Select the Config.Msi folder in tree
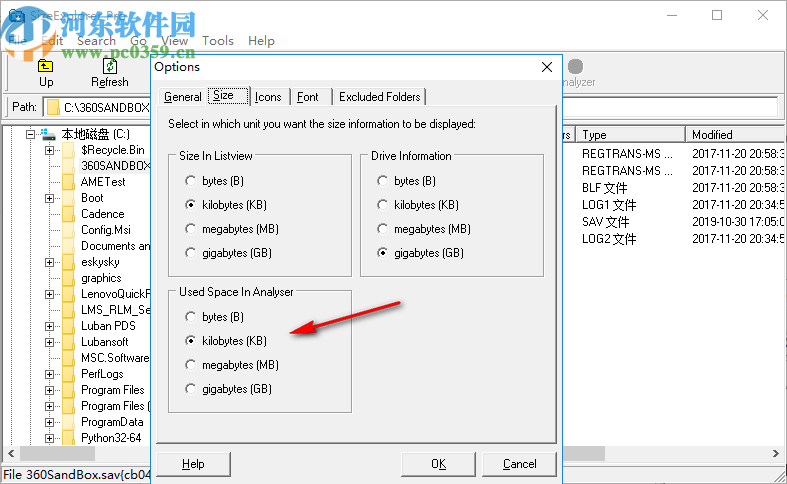The image size is (787, 484). (106, 230)
